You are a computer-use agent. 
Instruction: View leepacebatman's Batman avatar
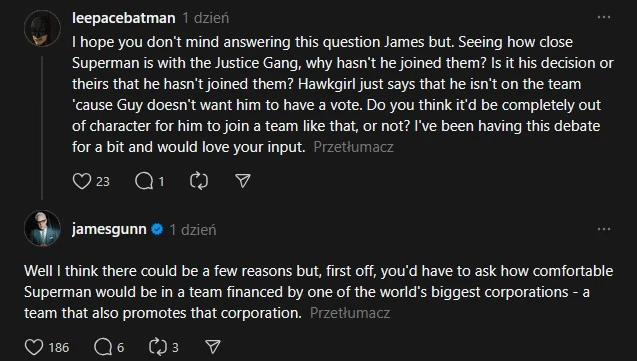click(x=42, y=28)
